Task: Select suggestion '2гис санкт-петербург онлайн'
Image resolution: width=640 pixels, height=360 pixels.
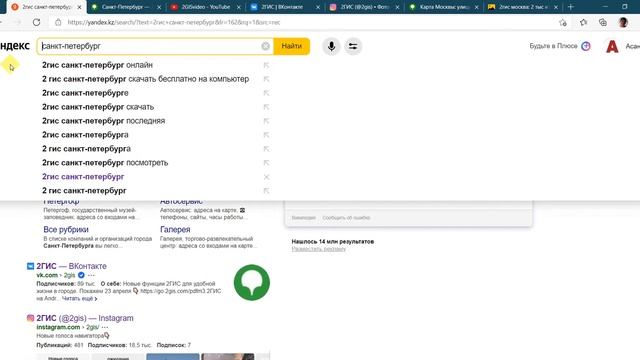Action: coord(97,65)
